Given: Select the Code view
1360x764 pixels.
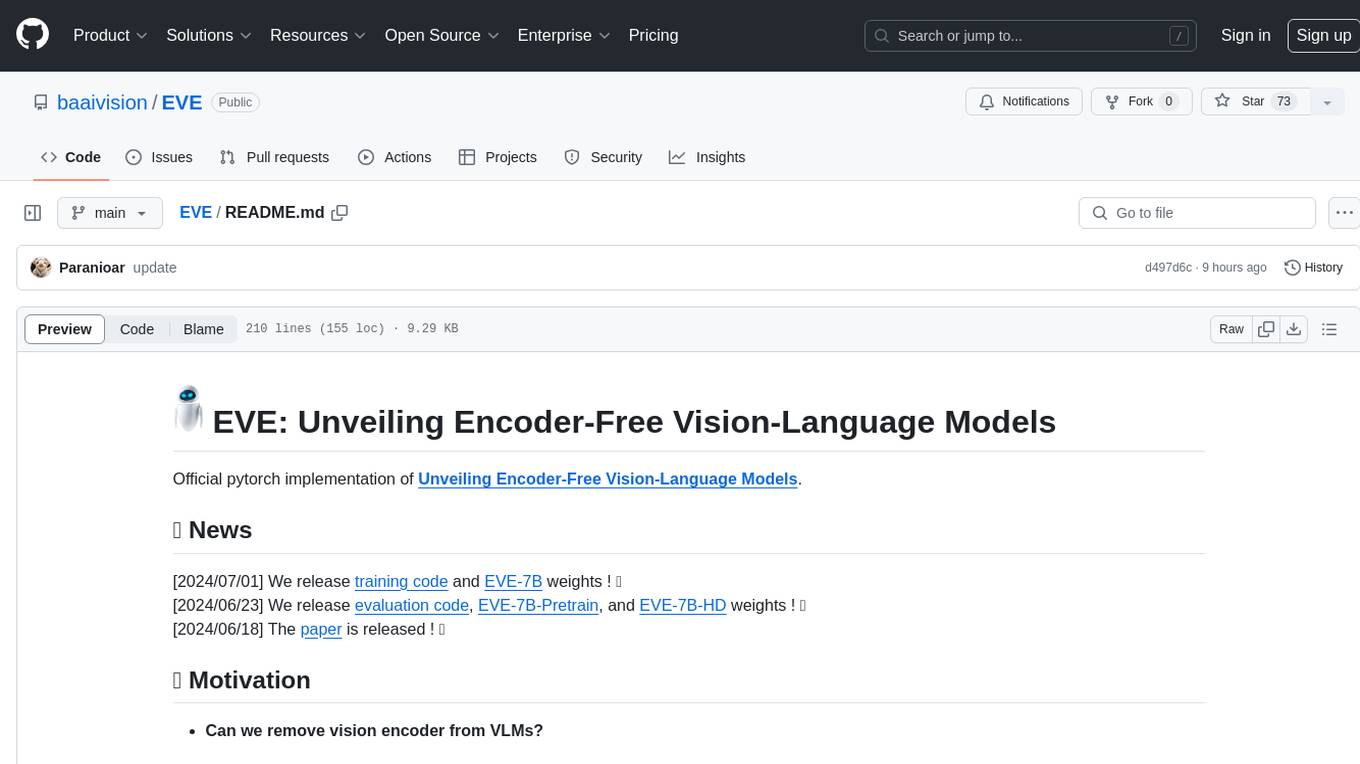Looking at the screenshot, I should pos(137,329).
